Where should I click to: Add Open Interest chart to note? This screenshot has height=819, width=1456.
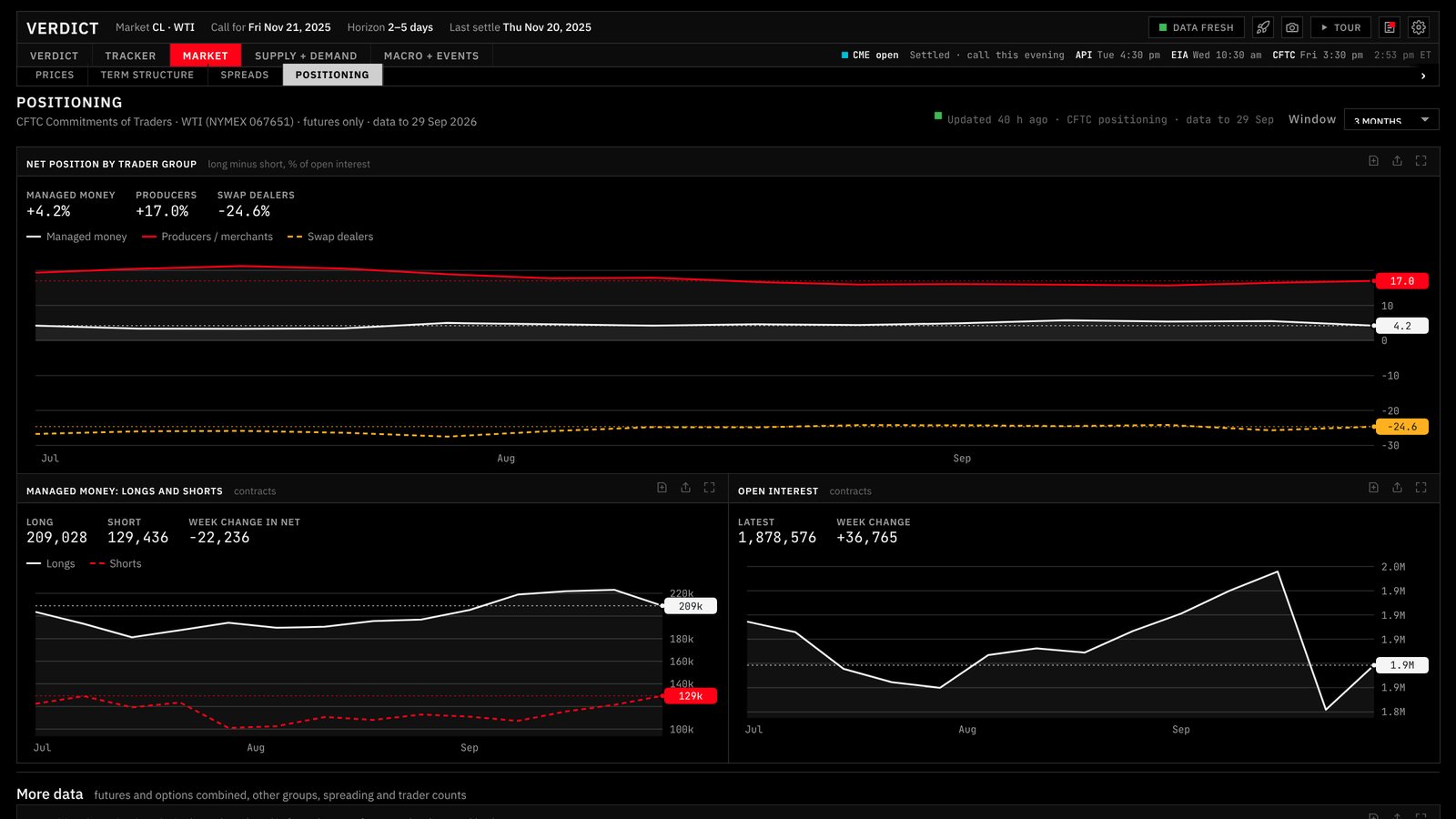pyautogui.click(x=1374, y=488)
